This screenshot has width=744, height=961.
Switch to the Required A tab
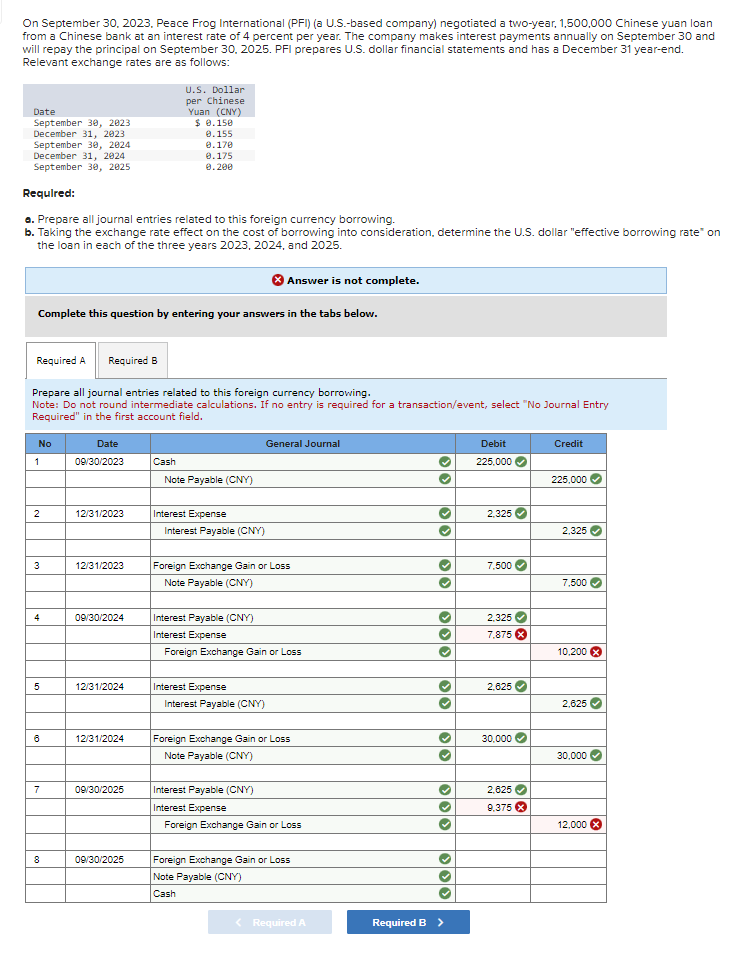pos(61,360)
